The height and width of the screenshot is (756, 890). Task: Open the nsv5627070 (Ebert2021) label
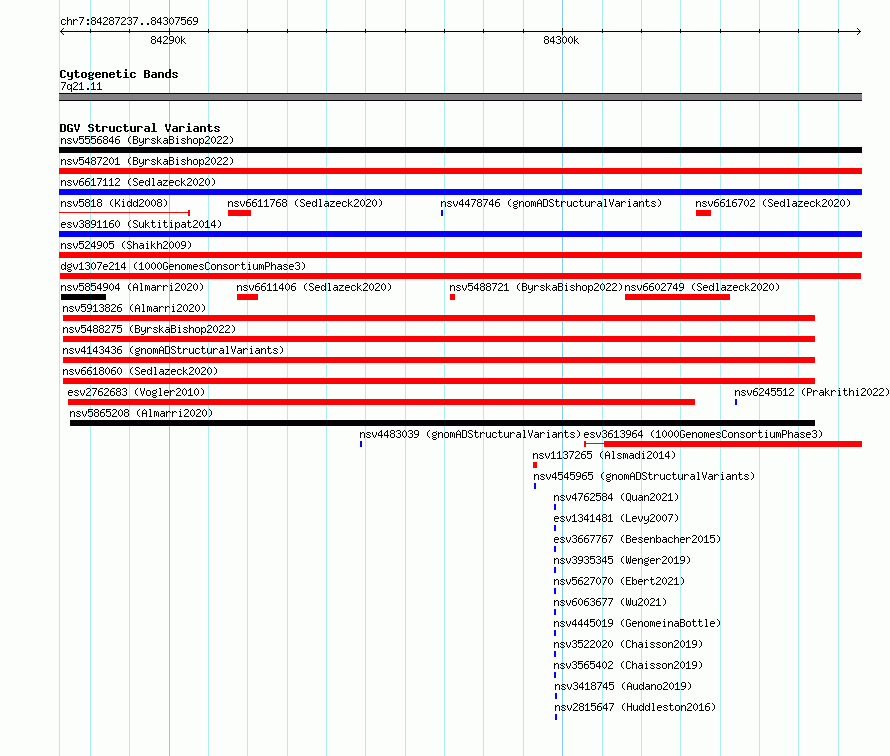tap(619, 581)
